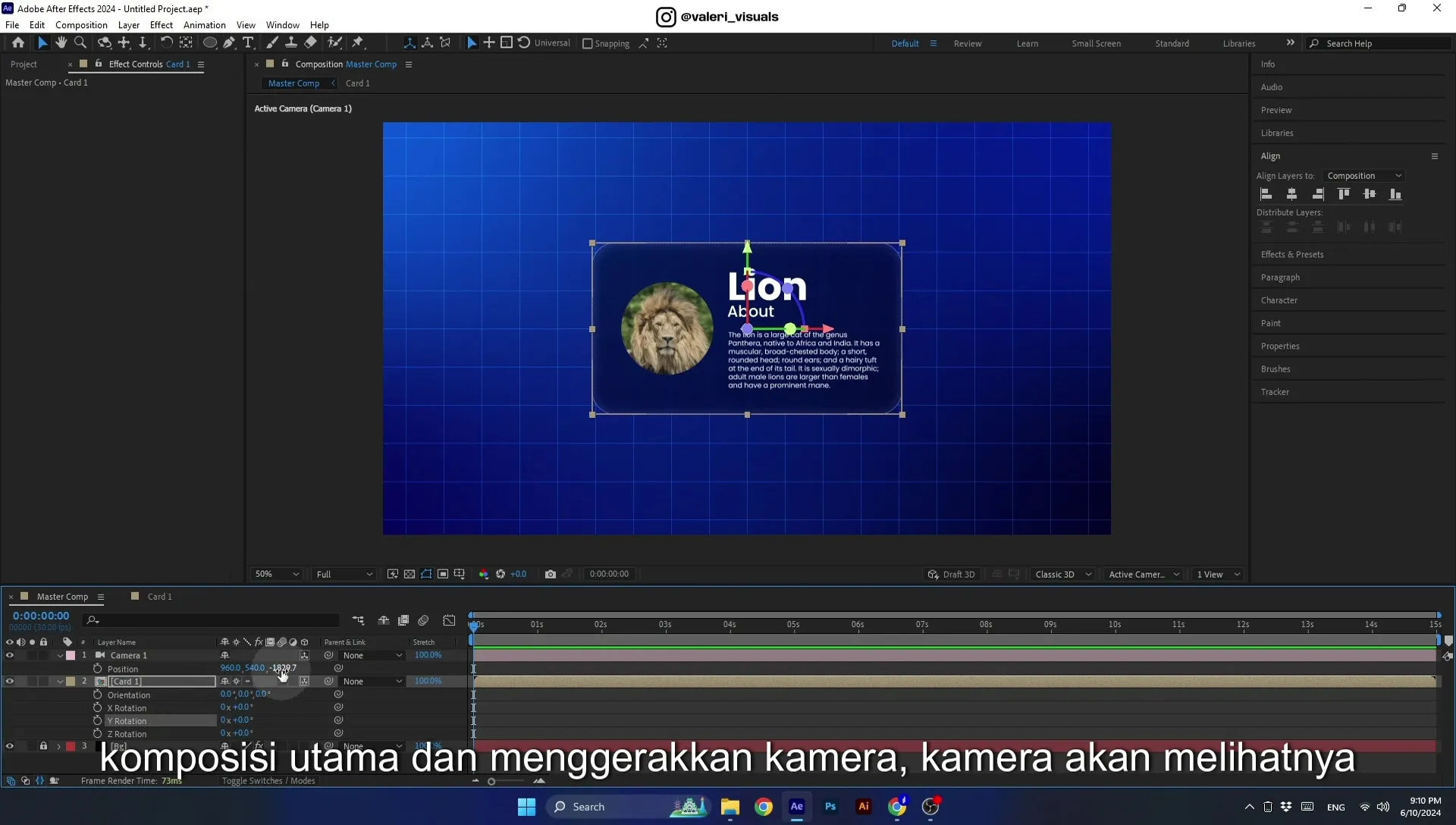Screen dimensions: 1456x825
Task: Open the 50% magnification dropdown
Action: tap(277, 574)
